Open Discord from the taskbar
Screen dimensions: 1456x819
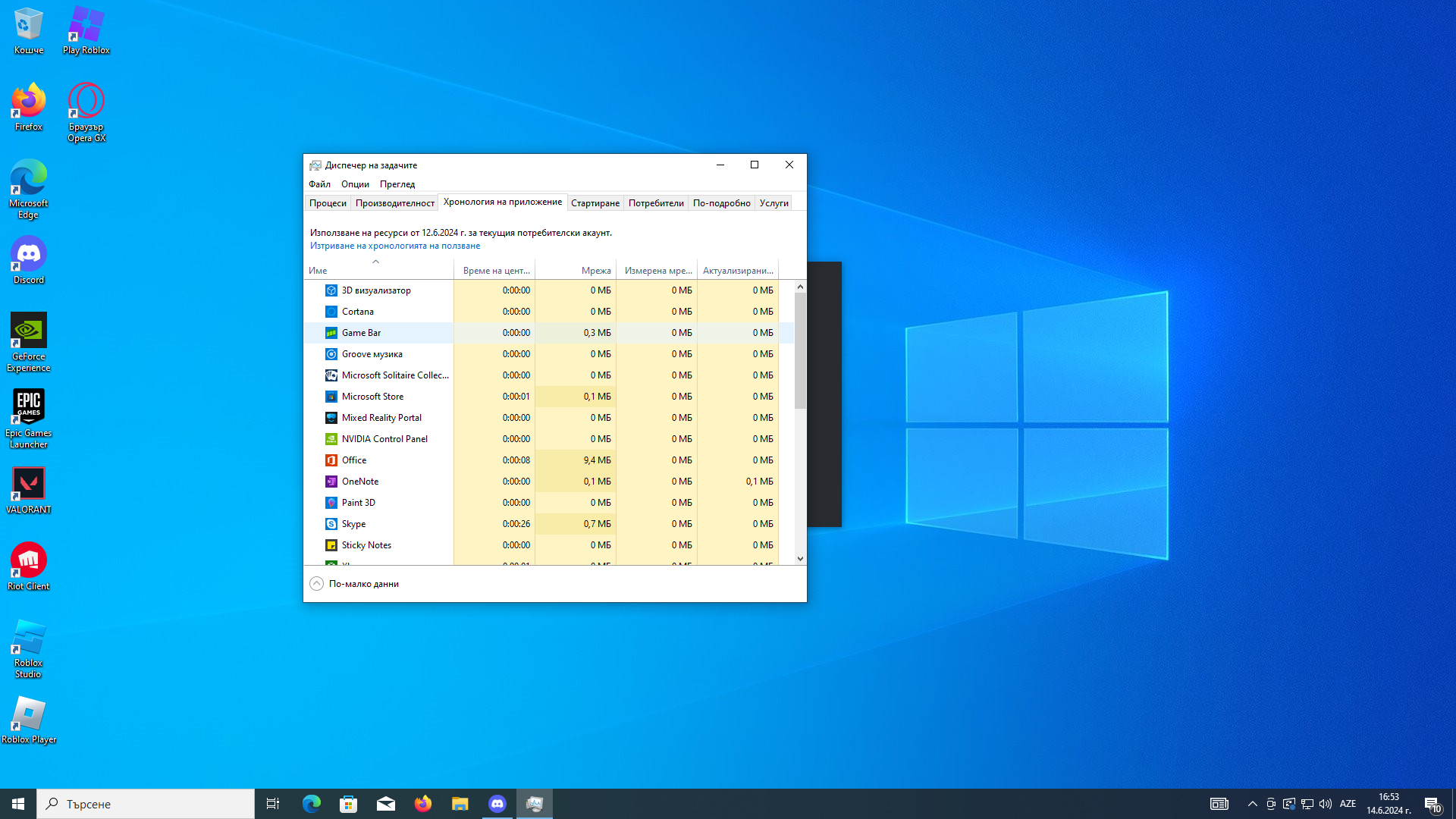497,804
